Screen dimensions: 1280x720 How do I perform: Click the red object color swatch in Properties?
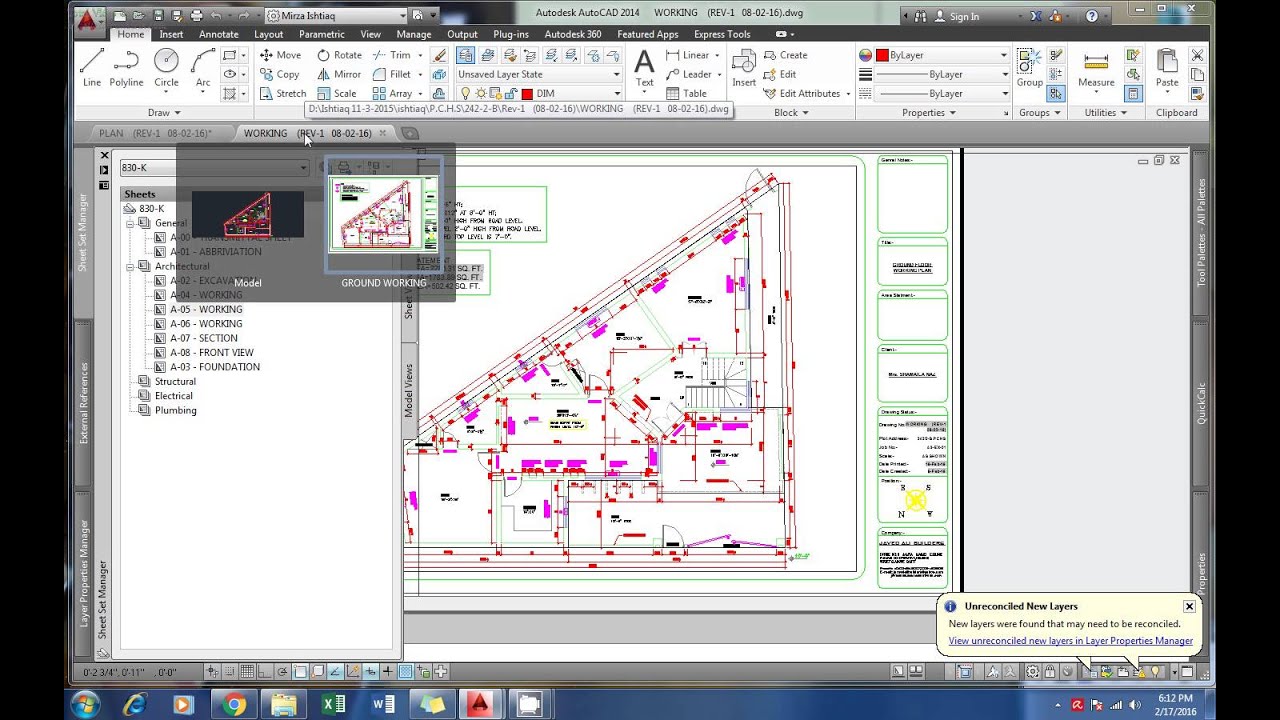point(882,55)
